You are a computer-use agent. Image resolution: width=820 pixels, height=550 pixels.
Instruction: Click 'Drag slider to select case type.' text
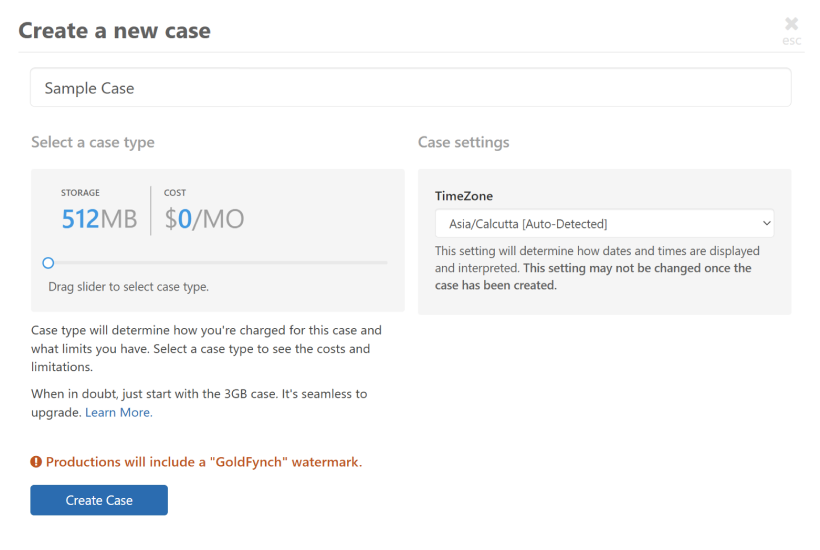pos(129,287)
